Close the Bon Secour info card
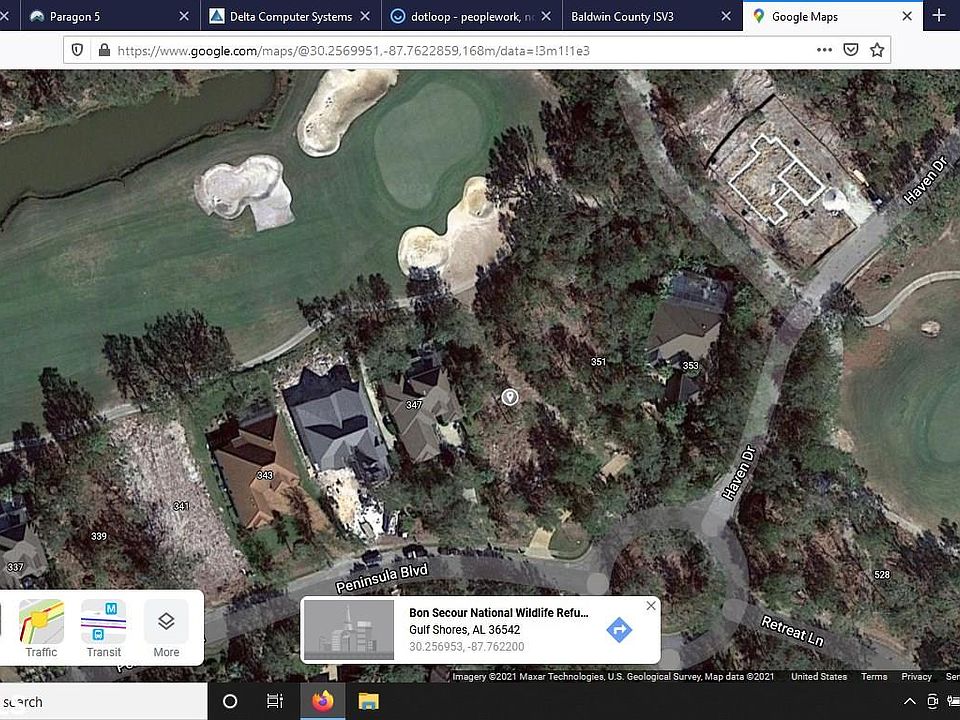960x720 pixels. pos(651,606)
